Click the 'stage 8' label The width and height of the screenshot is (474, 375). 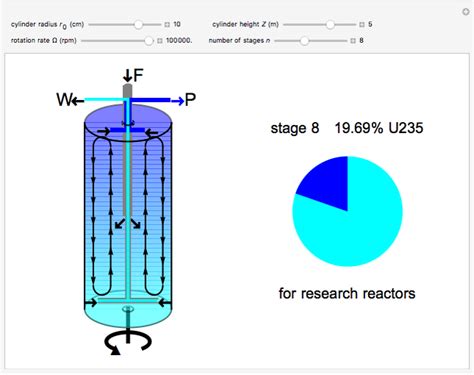click(x=295, y=128)
